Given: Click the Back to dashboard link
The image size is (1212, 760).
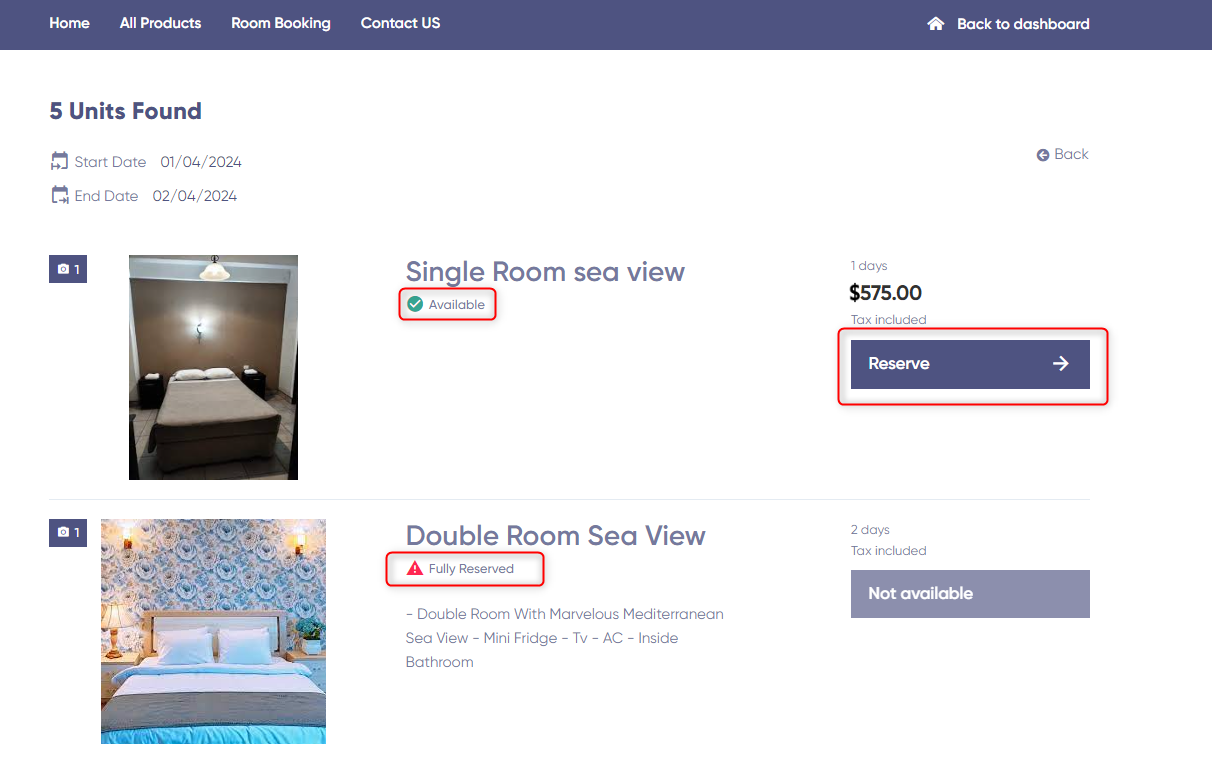Looking at the screenshot, I should pyautogui.click(x=1022, y=24).
